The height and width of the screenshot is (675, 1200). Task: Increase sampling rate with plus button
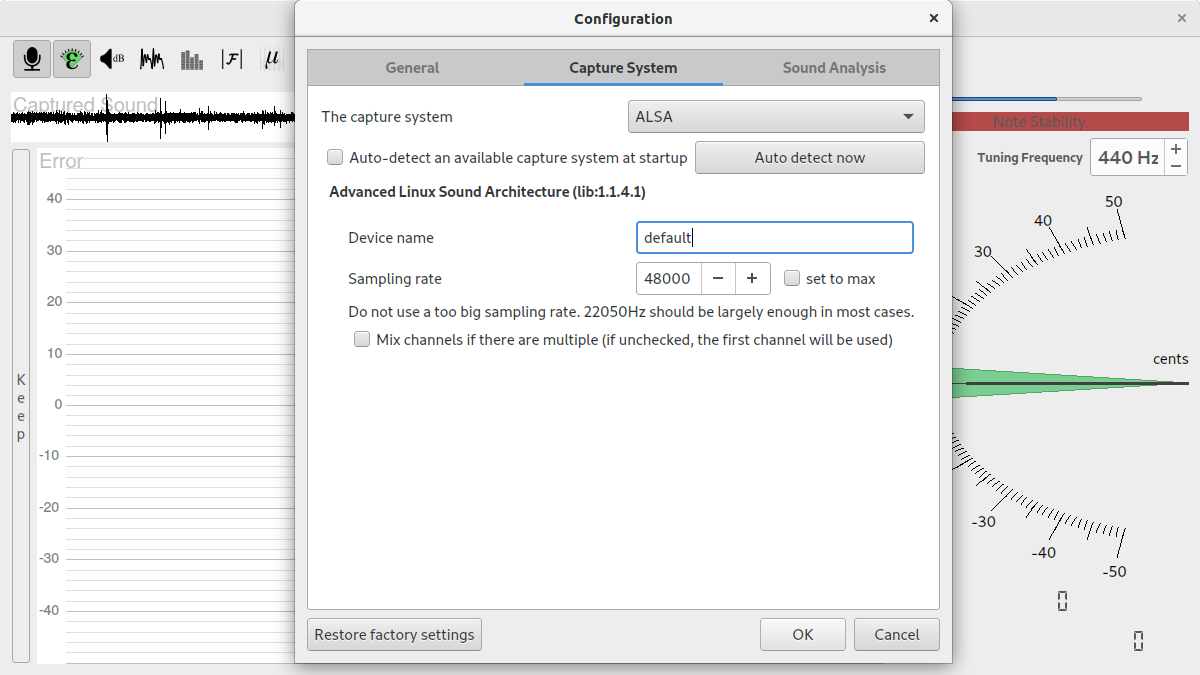coord(752,278)
